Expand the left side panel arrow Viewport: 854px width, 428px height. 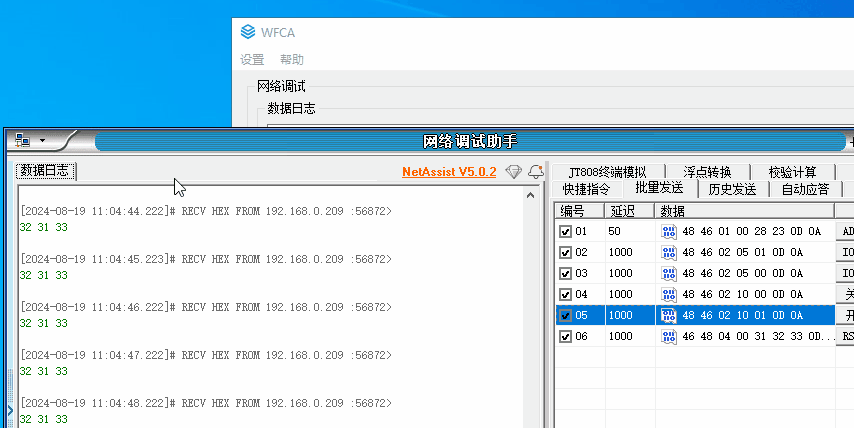point(9,409)
